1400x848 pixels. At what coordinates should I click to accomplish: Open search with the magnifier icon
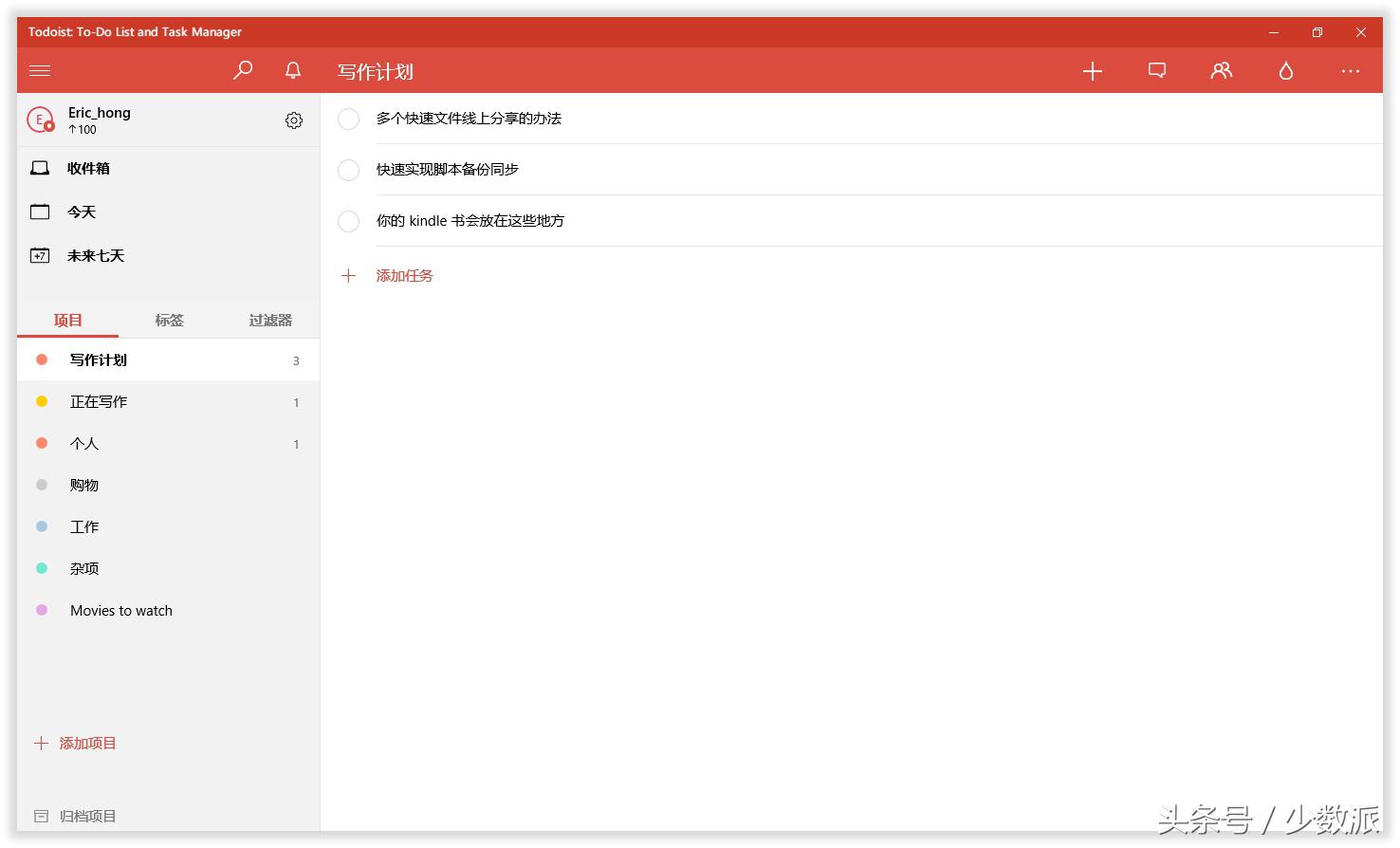pyautogui.click(x=243, y=70)
